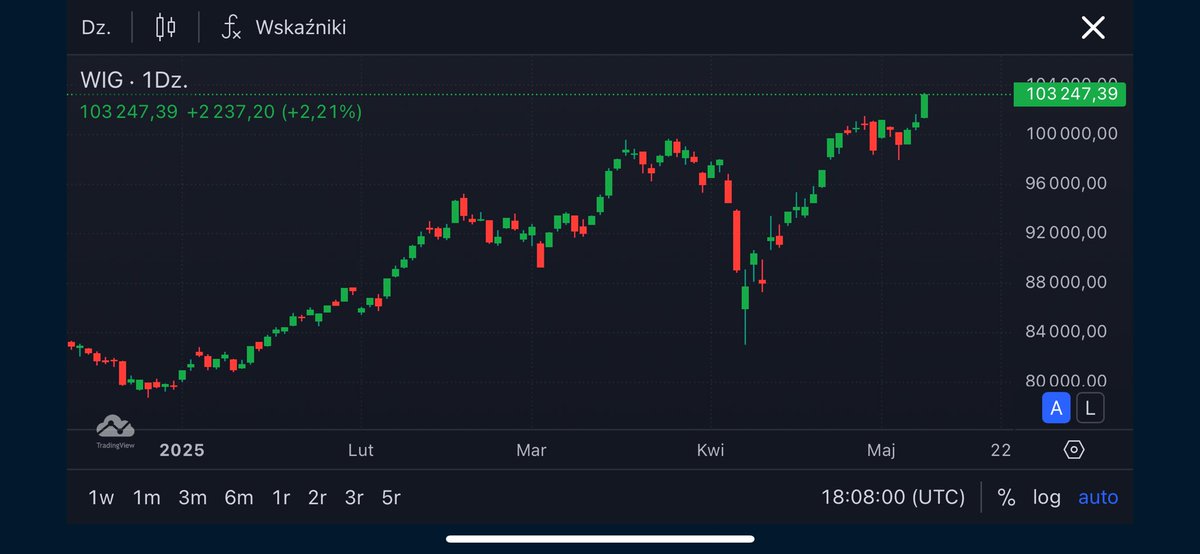This screenshot has width=1200, height=554.
Task: Select the Mar label on time axis
Action: tap(531, 450)
